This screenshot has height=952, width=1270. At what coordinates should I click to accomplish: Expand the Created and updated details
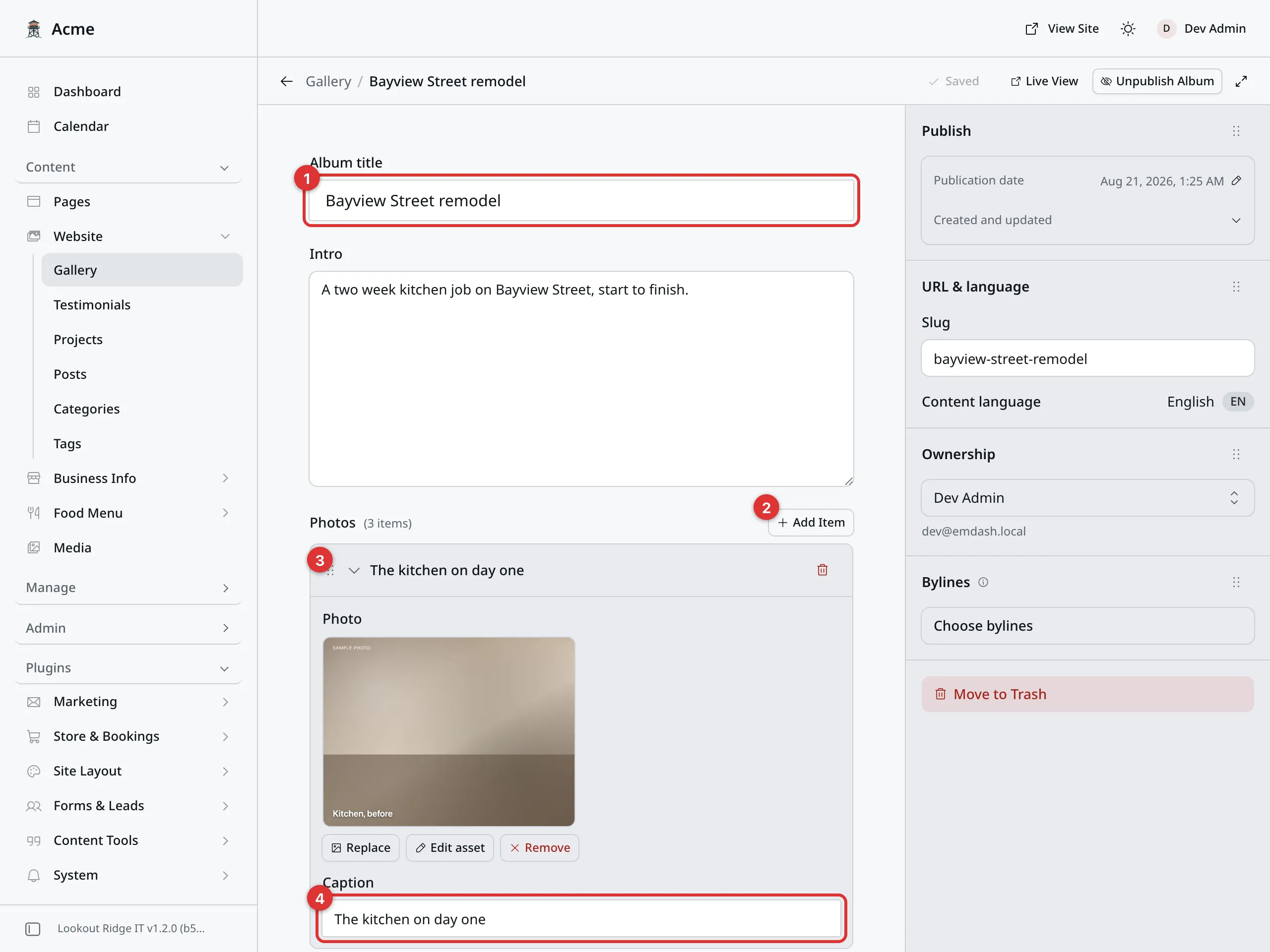point(1087,220)
